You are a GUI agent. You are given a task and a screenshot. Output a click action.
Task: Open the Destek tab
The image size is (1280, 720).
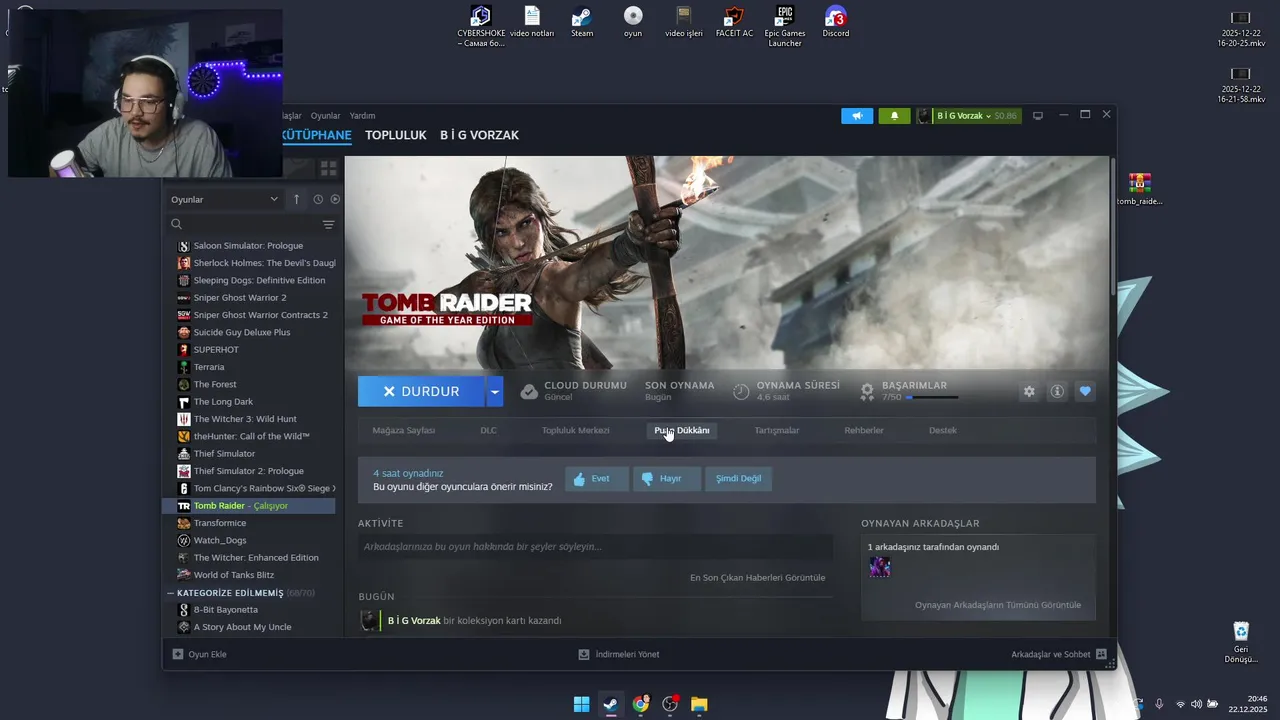coord(943,430)
